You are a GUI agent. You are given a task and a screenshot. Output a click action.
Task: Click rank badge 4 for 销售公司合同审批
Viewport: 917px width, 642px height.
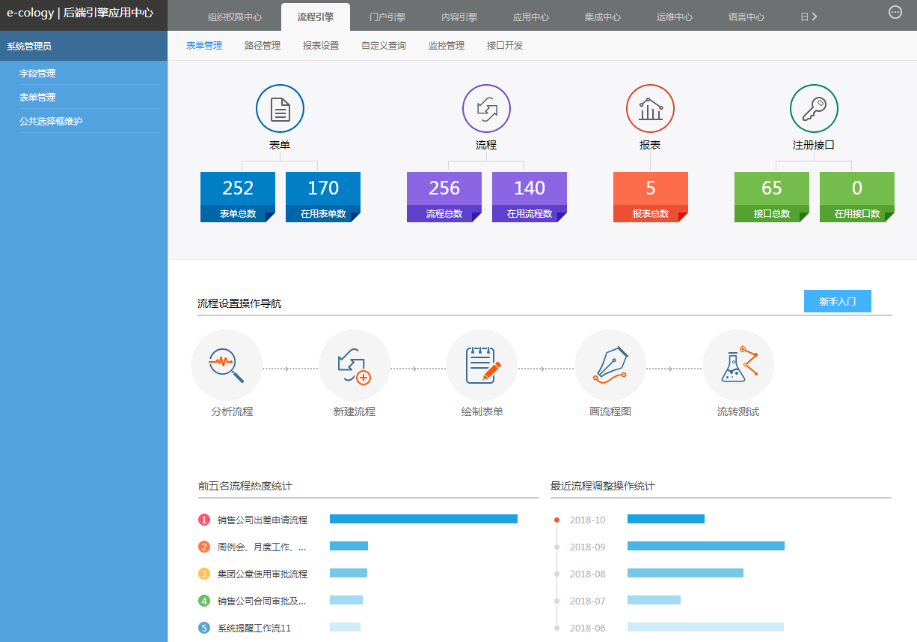click(x=204, y=600)
